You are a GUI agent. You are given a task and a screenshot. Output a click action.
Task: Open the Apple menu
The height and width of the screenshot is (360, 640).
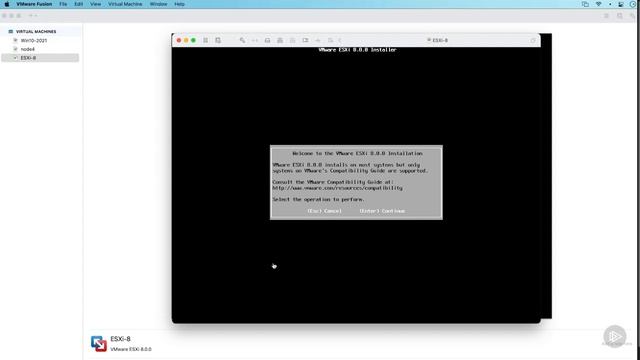tap(7, 4)
